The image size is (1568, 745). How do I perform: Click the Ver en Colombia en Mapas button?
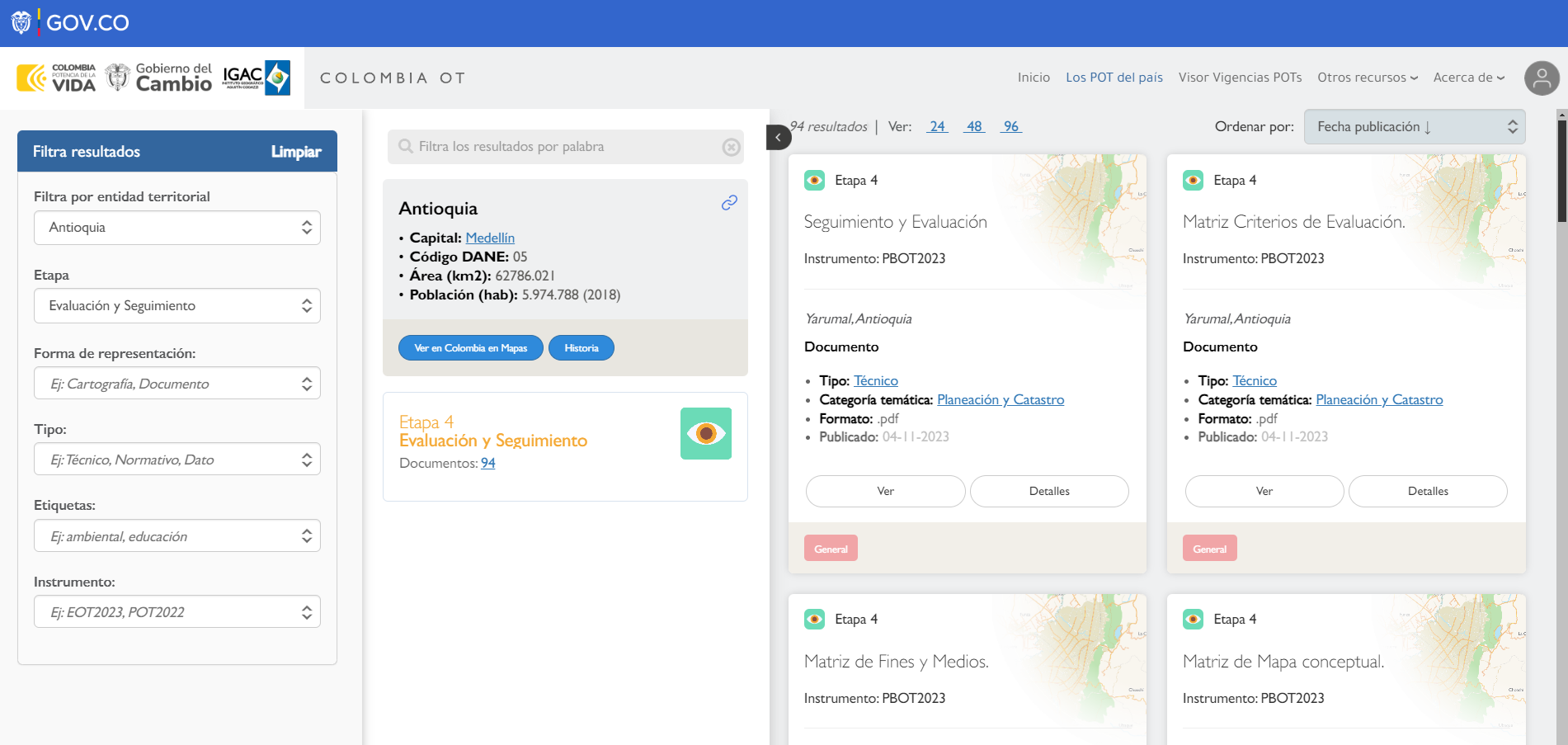pos(471,348)
